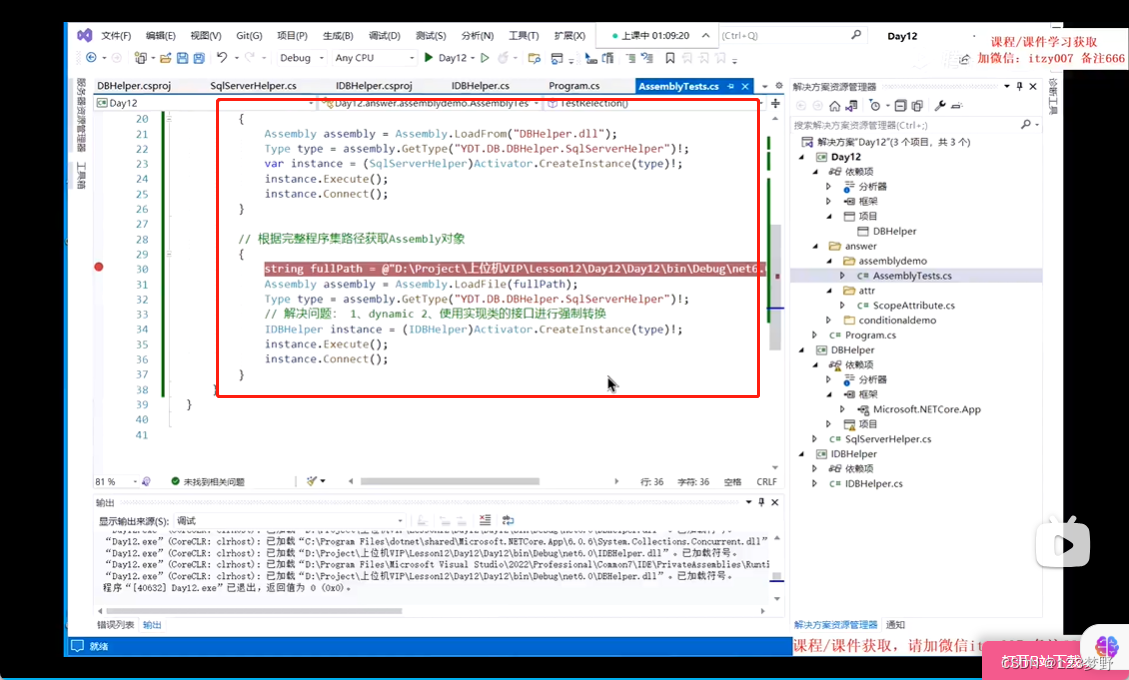Collapse the answer folder
The width and height of the screenshot is (1129, 680).
tap(816, 246)
